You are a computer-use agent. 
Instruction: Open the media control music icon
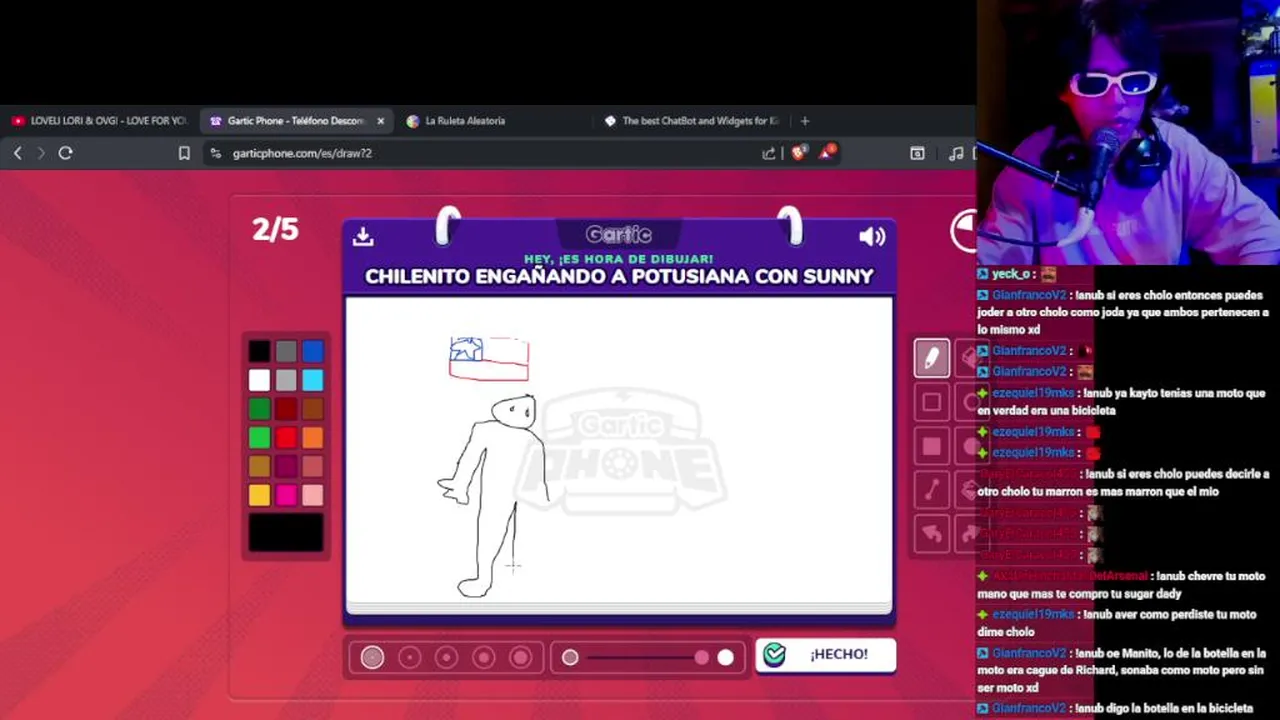(x=956, y=153)
